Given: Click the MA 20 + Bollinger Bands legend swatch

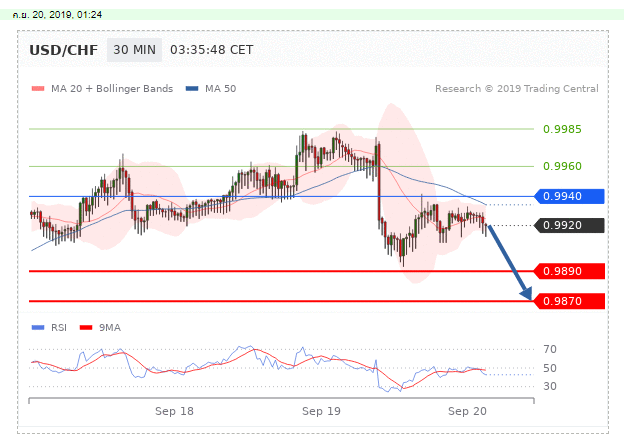Looking at the screenshot, I should pyautogui.click(x=38, y=89).
